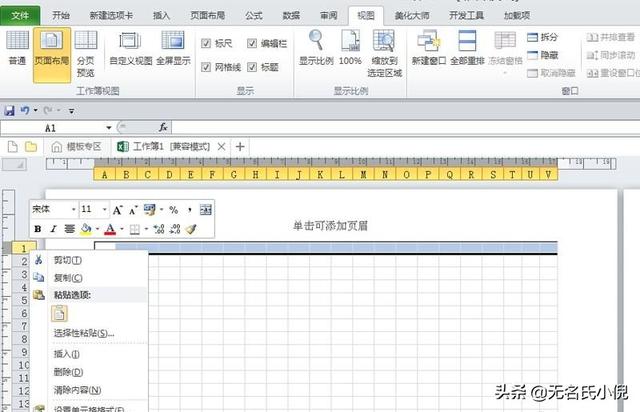Click 单击可添加页眉 header area
The height and width of the screenshot is (412, 640).
(330, 226)
